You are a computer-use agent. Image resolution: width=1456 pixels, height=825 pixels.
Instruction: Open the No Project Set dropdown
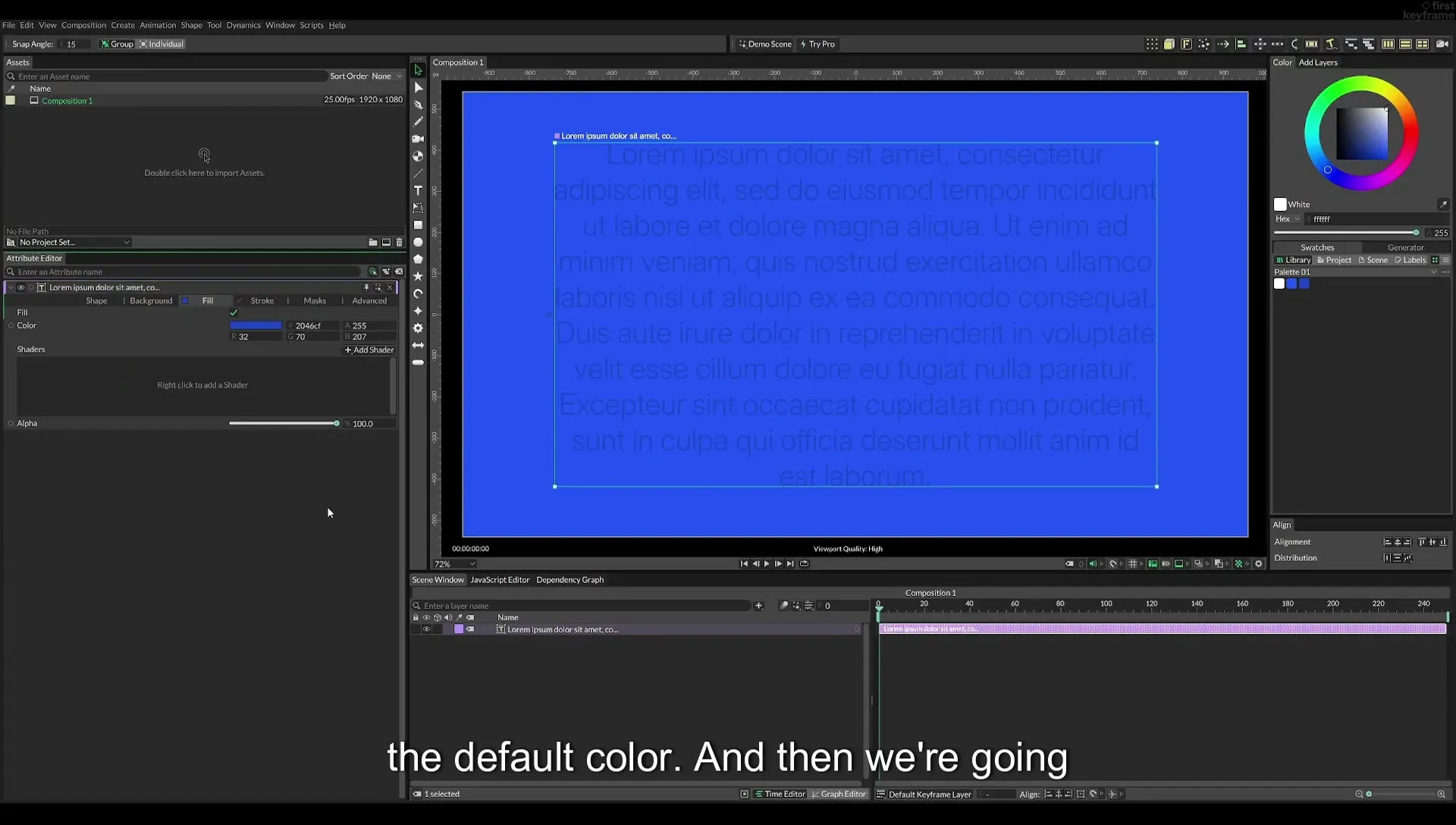74,243
